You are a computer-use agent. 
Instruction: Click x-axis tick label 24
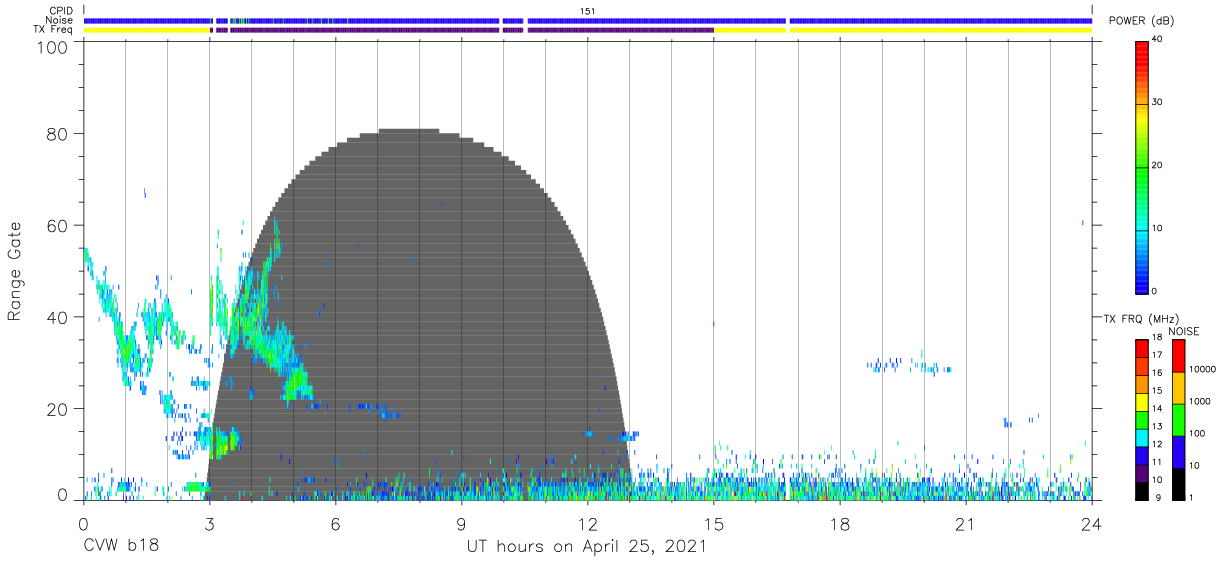(1091, 524)
